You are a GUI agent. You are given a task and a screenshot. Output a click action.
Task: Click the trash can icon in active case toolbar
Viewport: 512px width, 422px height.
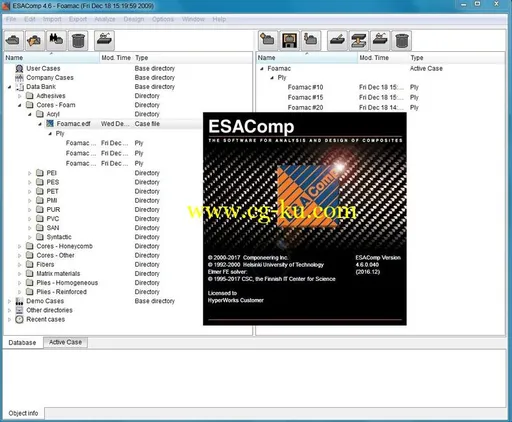402,40
